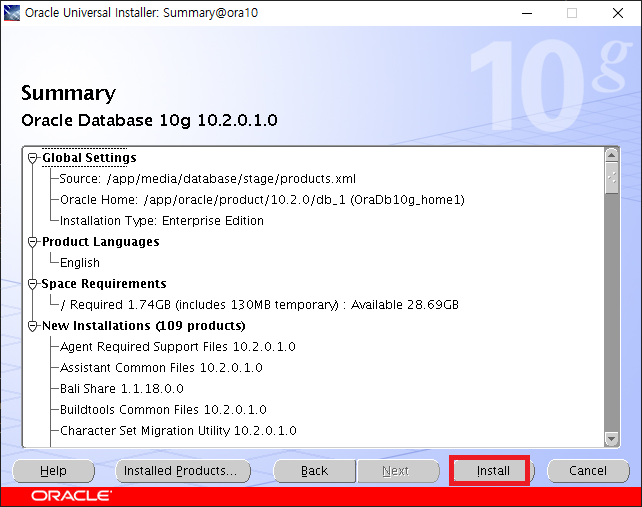642x507 pixels.
Task: Select Assistant Common Files 10.2.0.1.0 row
Action: click(161, 368)
